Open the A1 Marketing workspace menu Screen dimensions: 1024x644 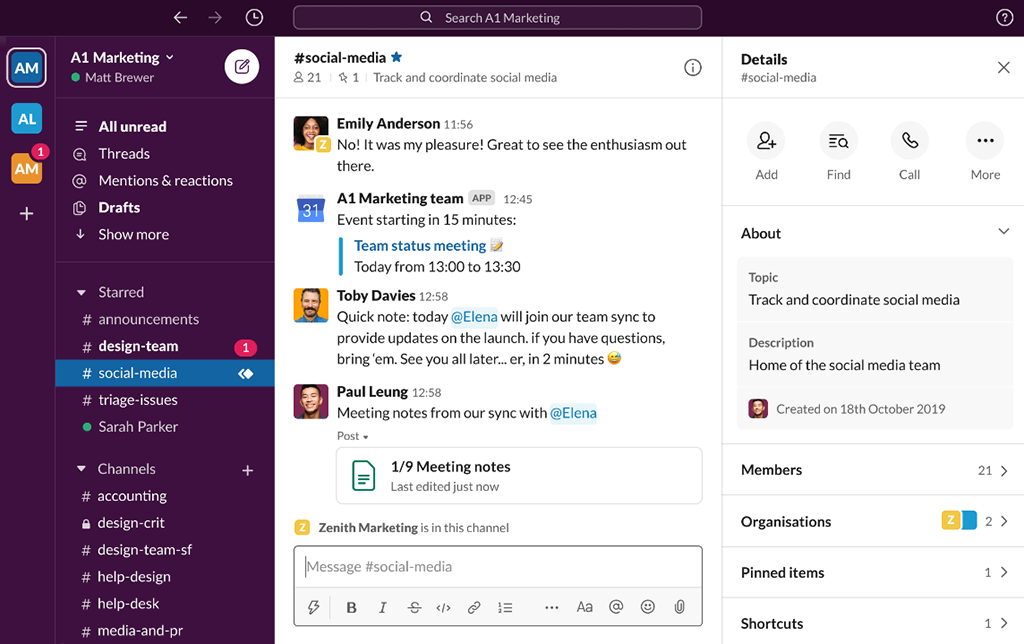pos(116,57)
